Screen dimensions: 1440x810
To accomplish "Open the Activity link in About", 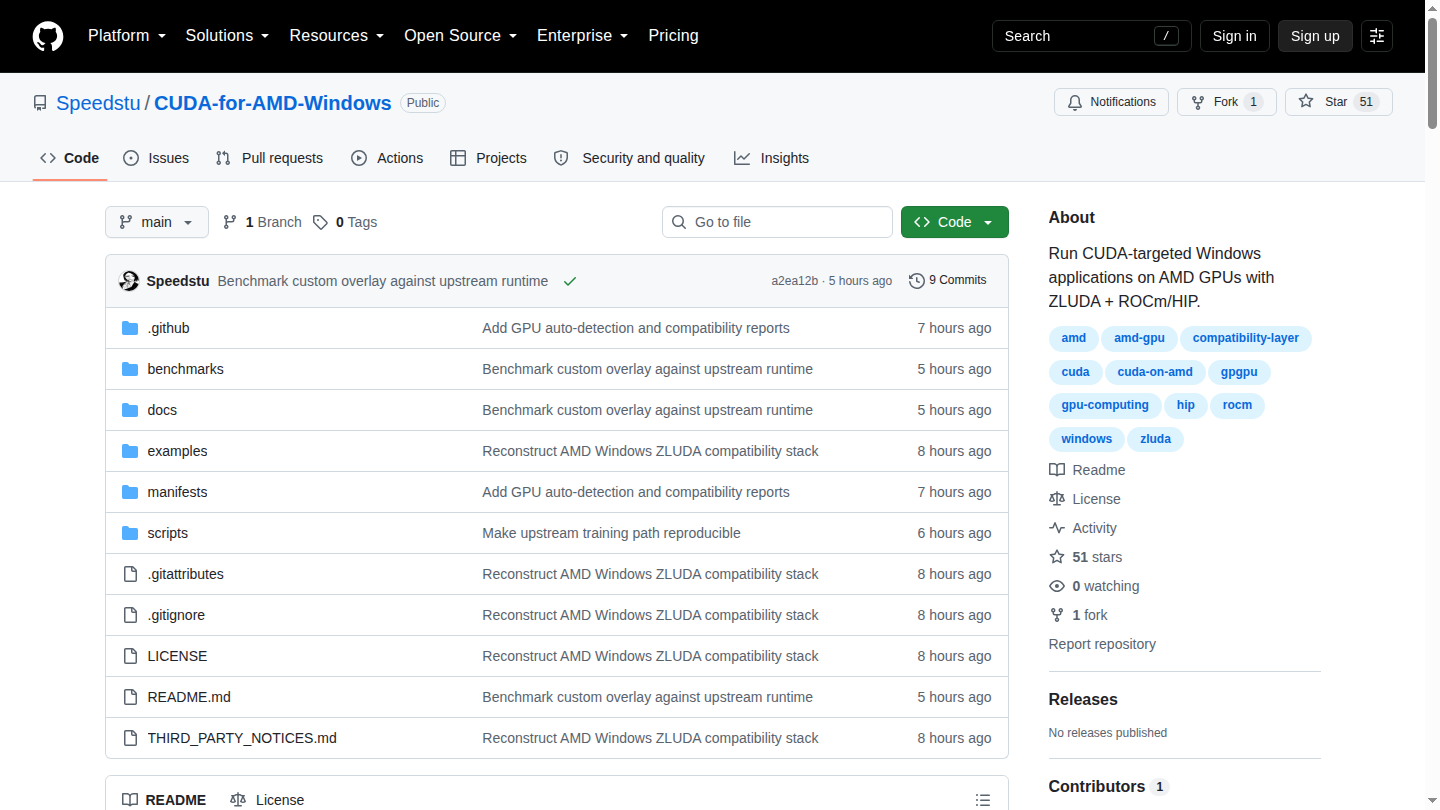I will (1083, 528).
